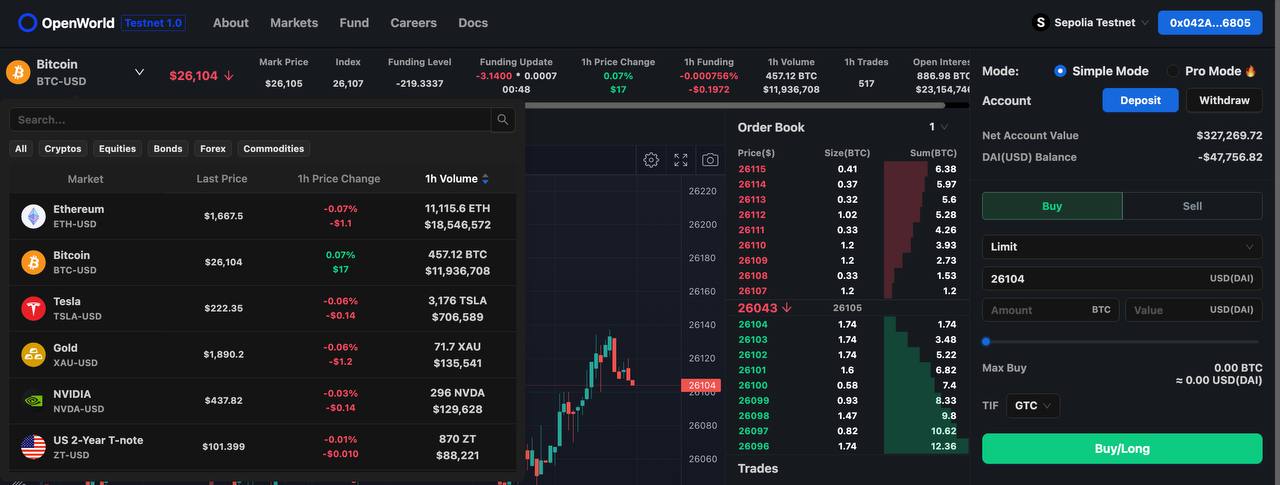Click the Bitcoin coin icon in header
Screen dimensions: 1280x485
[x=18, y=72]
